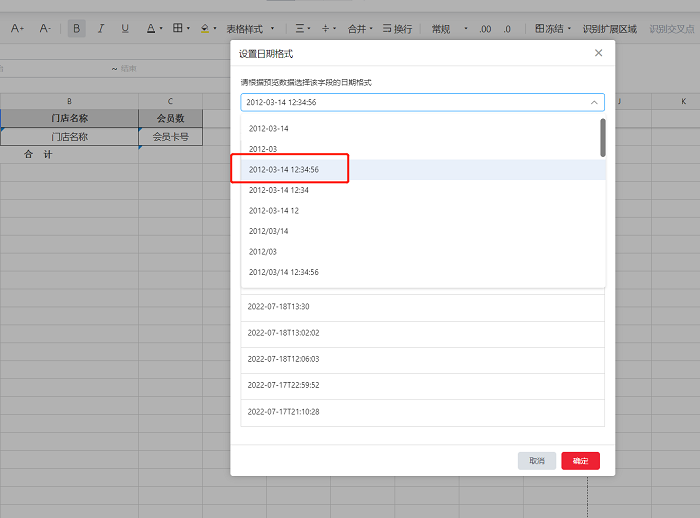
Task: Click the cell borders icon
Action: tap(178, 28)
